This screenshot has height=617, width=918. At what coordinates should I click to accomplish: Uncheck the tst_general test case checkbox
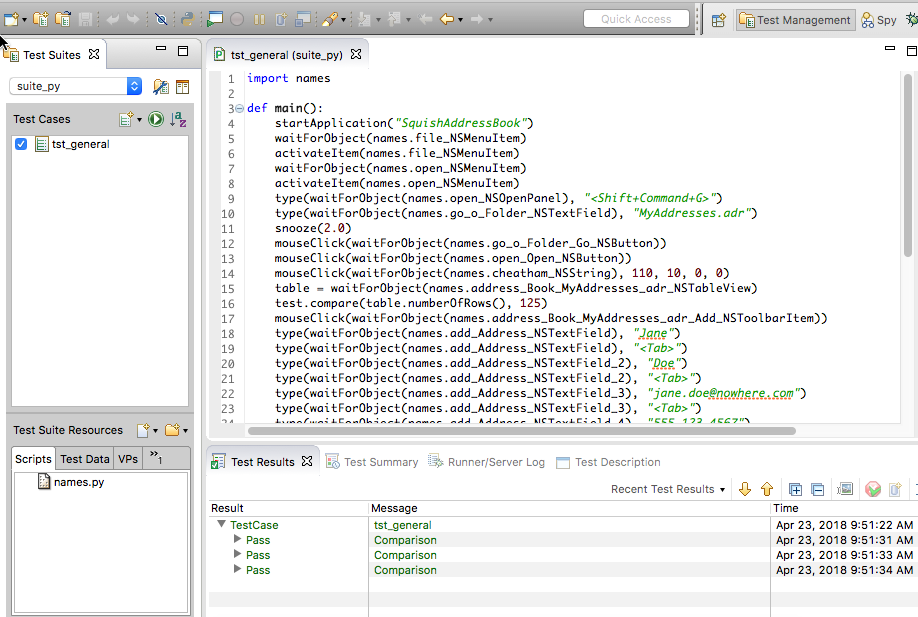pyautogui.click(x=21, y=144)
